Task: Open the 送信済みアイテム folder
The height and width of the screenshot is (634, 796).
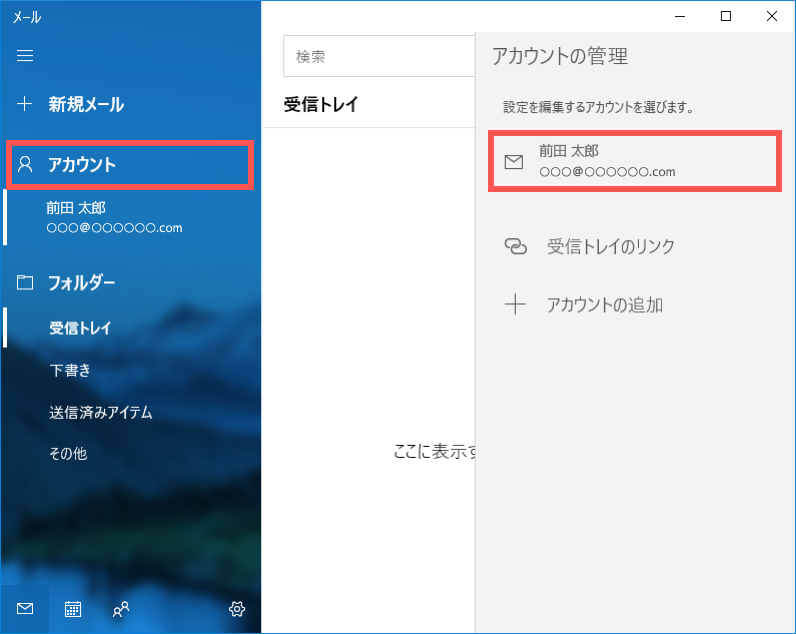Action: (x=100, y=412)
